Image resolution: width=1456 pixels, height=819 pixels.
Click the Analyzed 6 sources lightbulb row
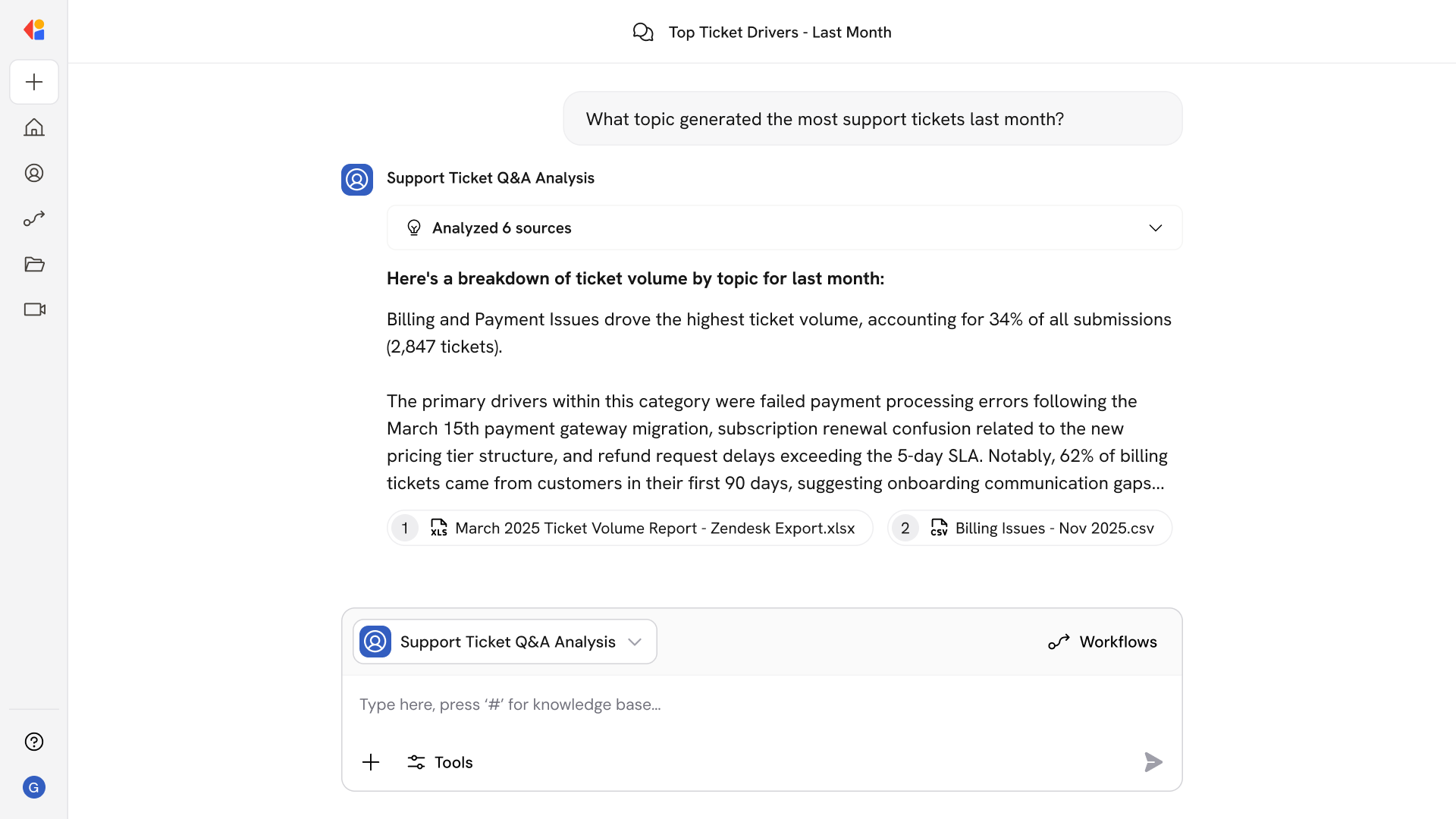point(500,228)
